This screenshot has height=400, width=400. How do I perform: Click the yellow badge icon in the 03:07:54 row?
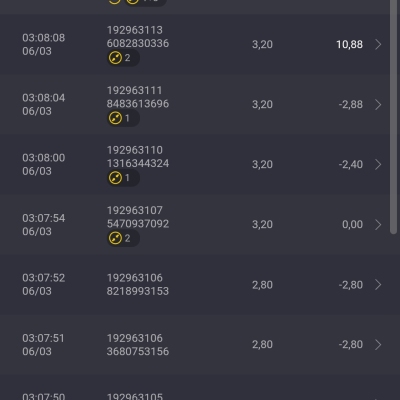pyautogui.click(x=115, y=238)
